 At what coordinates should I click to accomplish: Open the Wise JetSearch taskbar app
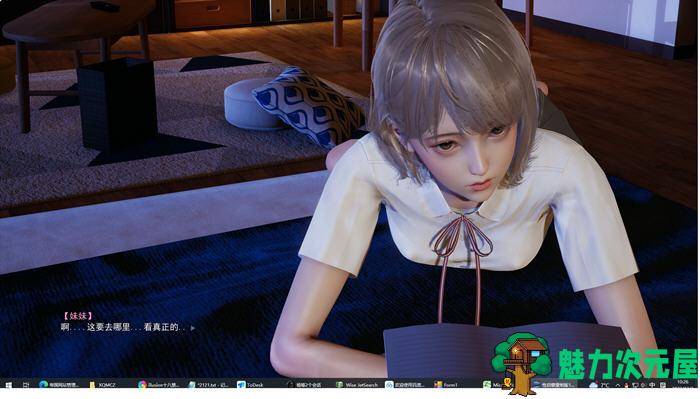point(357,385)
